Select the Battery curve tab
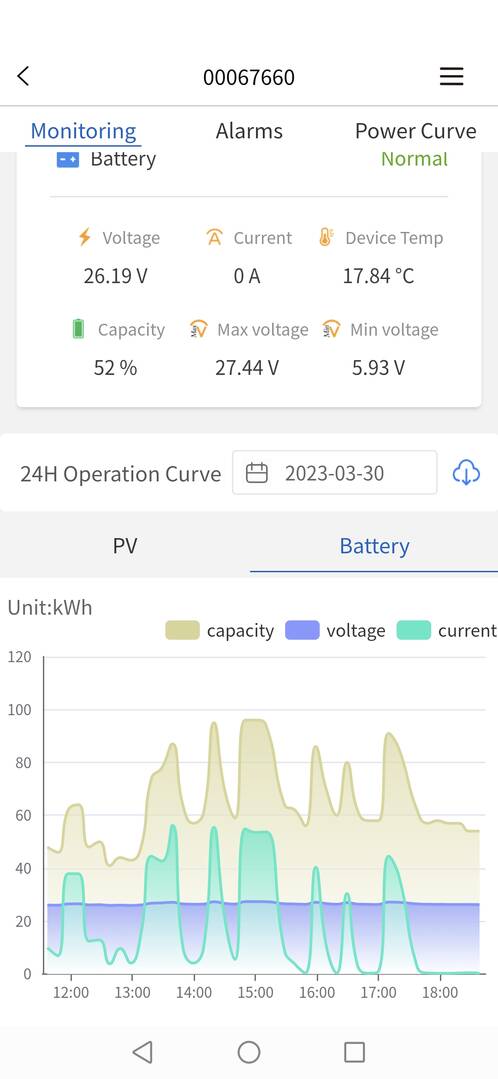 coord(374,546)
